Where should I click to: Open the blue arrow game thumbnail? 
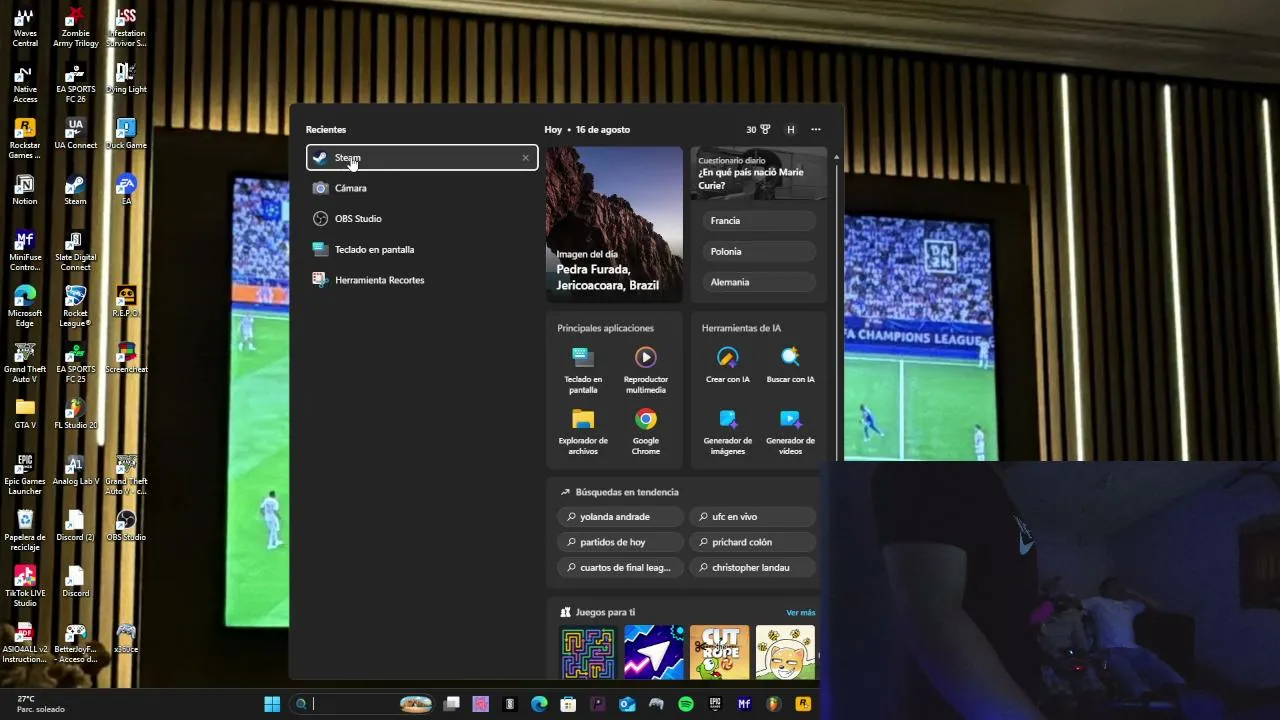click(x=653, y=652)
